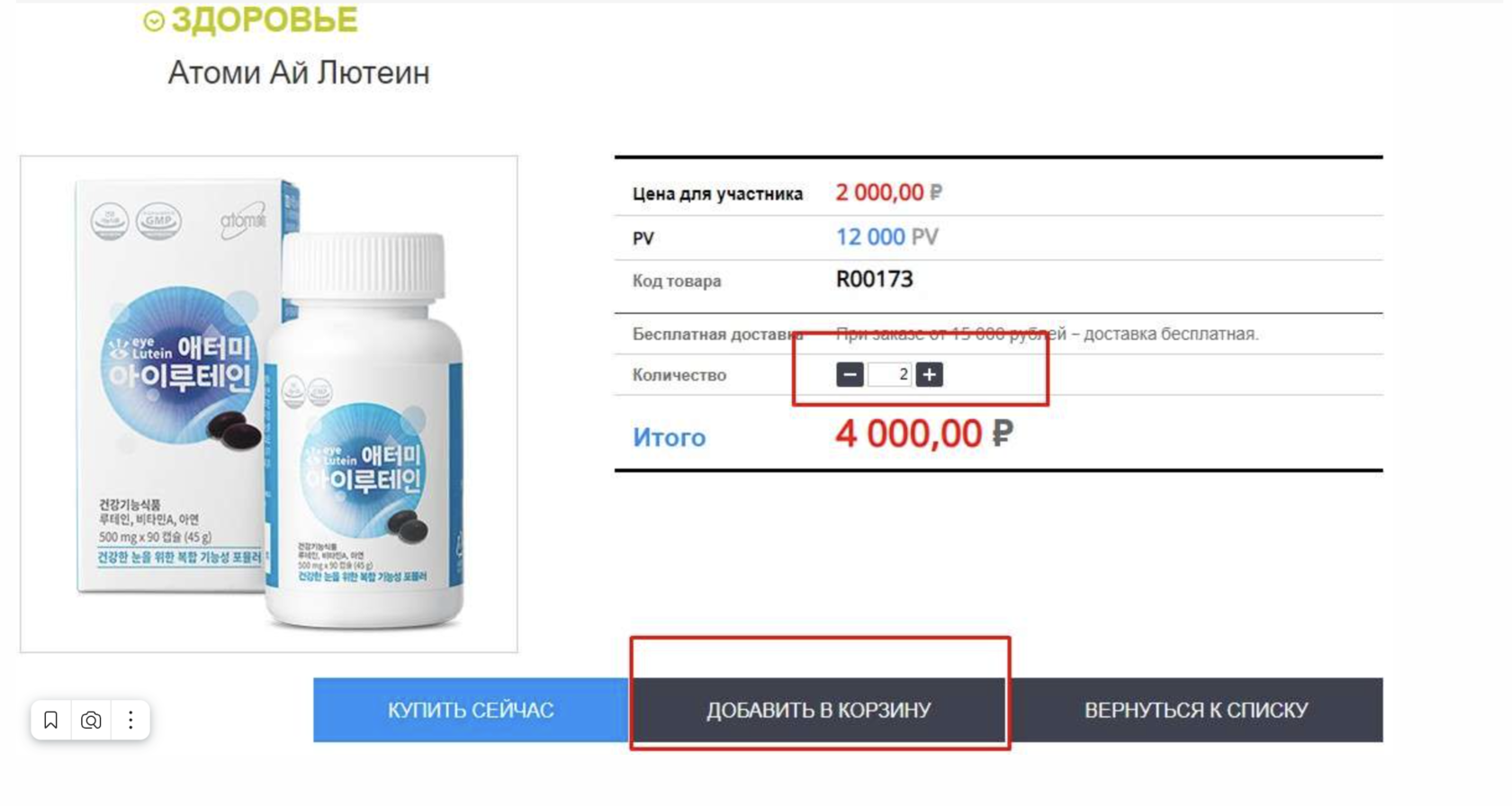The width and height of the screenshot is (1512, 806).
Task: Click the member price 2 000,00 ₽
Action: click(888, 193)
